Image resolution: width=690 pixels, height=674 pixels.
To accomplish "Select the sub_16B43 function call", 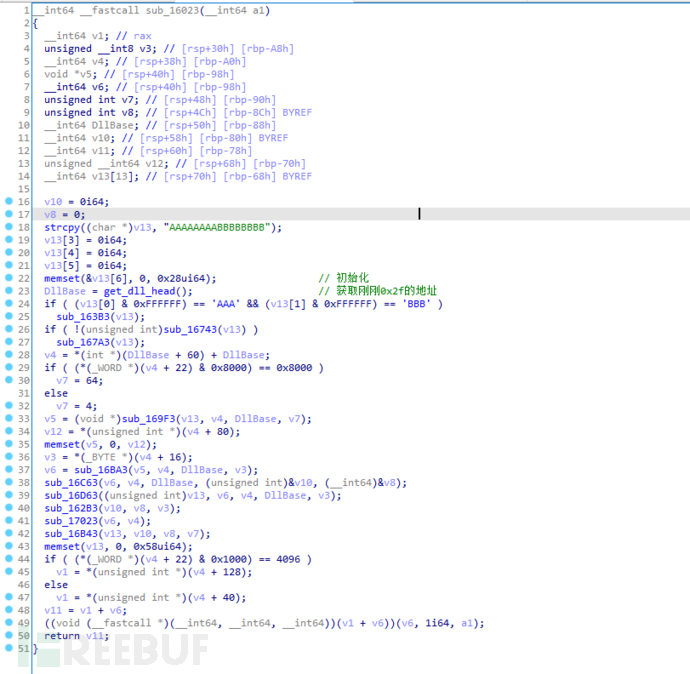I will tap(71, 534).
